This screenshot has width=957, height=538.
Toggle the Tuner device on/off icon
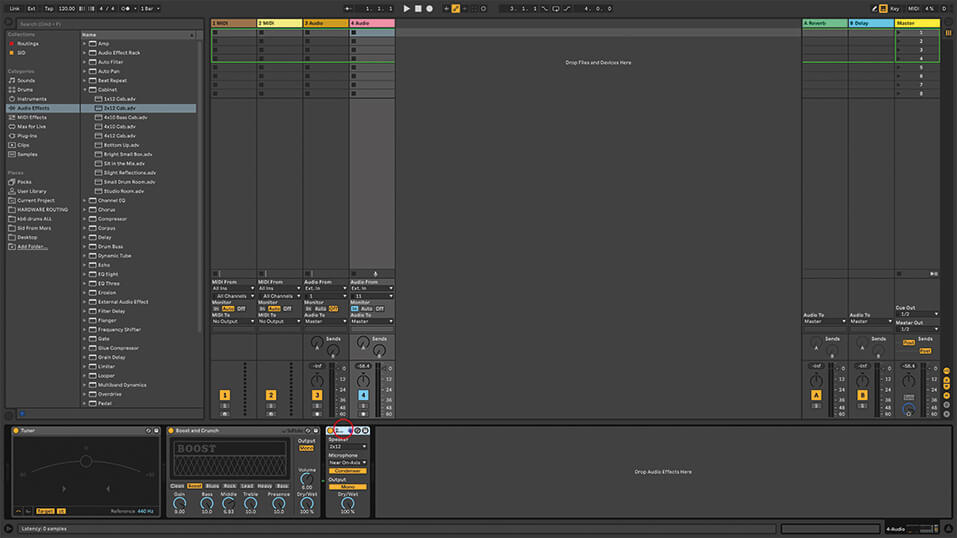(x=16, y=431)
